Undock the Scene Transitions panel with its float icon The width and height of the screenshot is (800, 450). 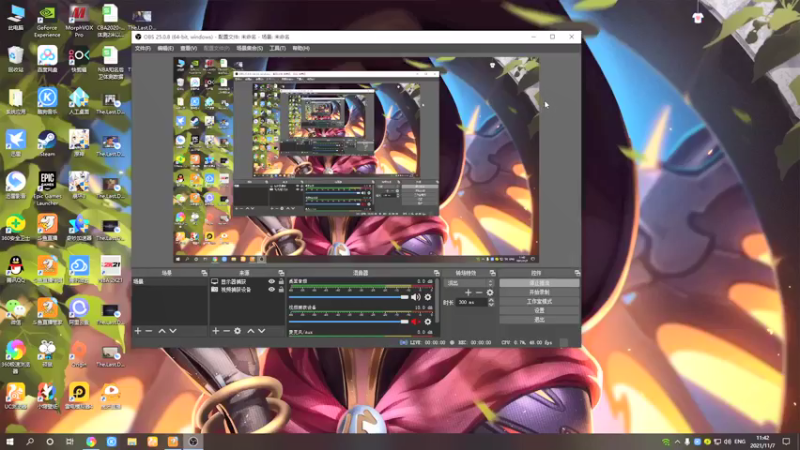pos(492,273)
